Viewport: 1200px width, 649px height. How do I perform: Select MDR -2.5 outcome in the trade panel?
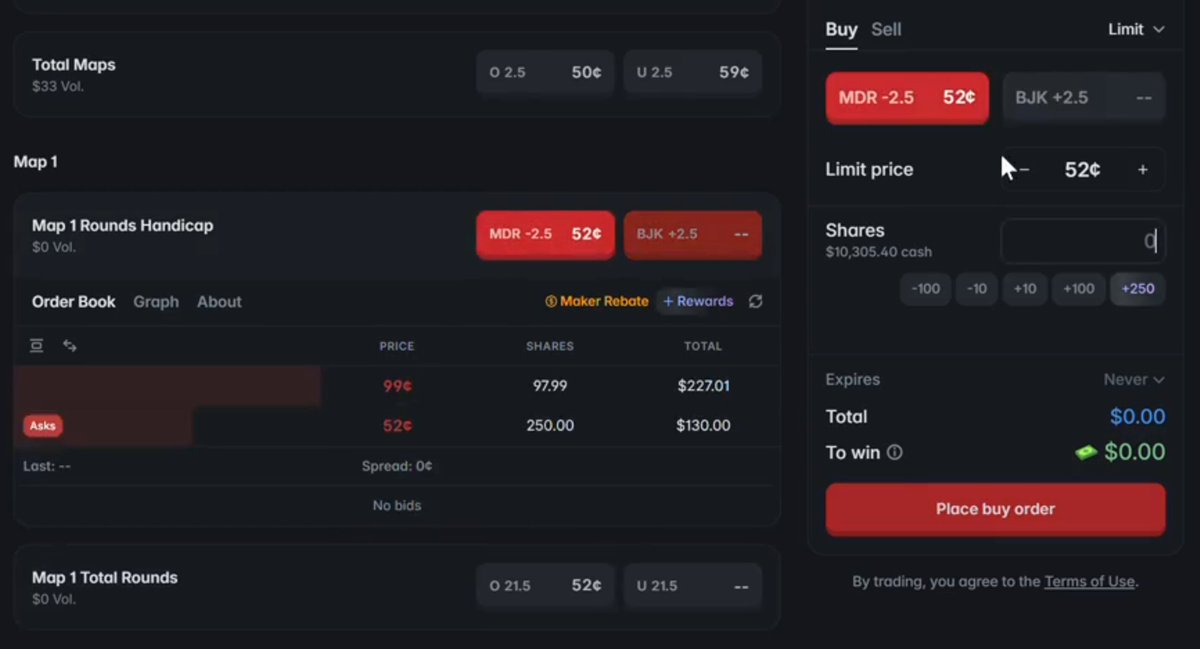(x=907, y=98)
